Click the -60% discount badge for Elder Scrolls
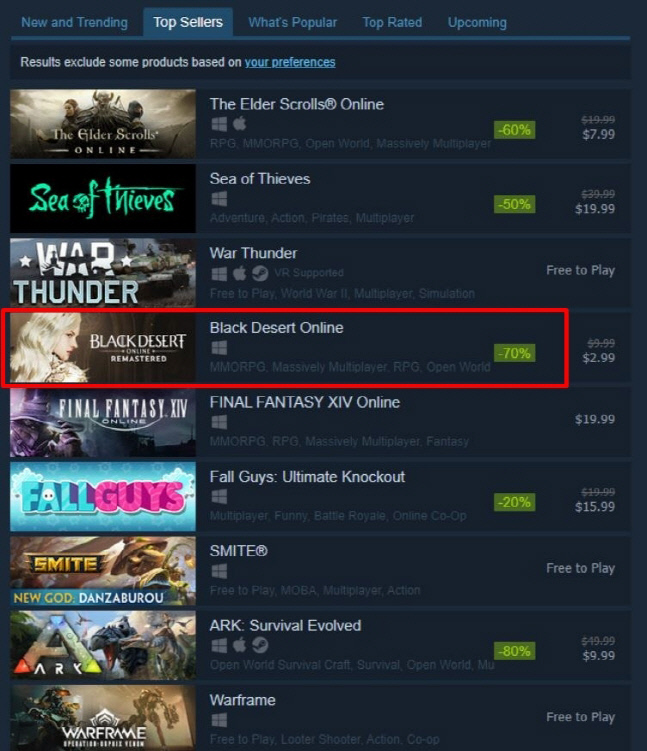Screen dimensions: 647x751 click(514, 130)
